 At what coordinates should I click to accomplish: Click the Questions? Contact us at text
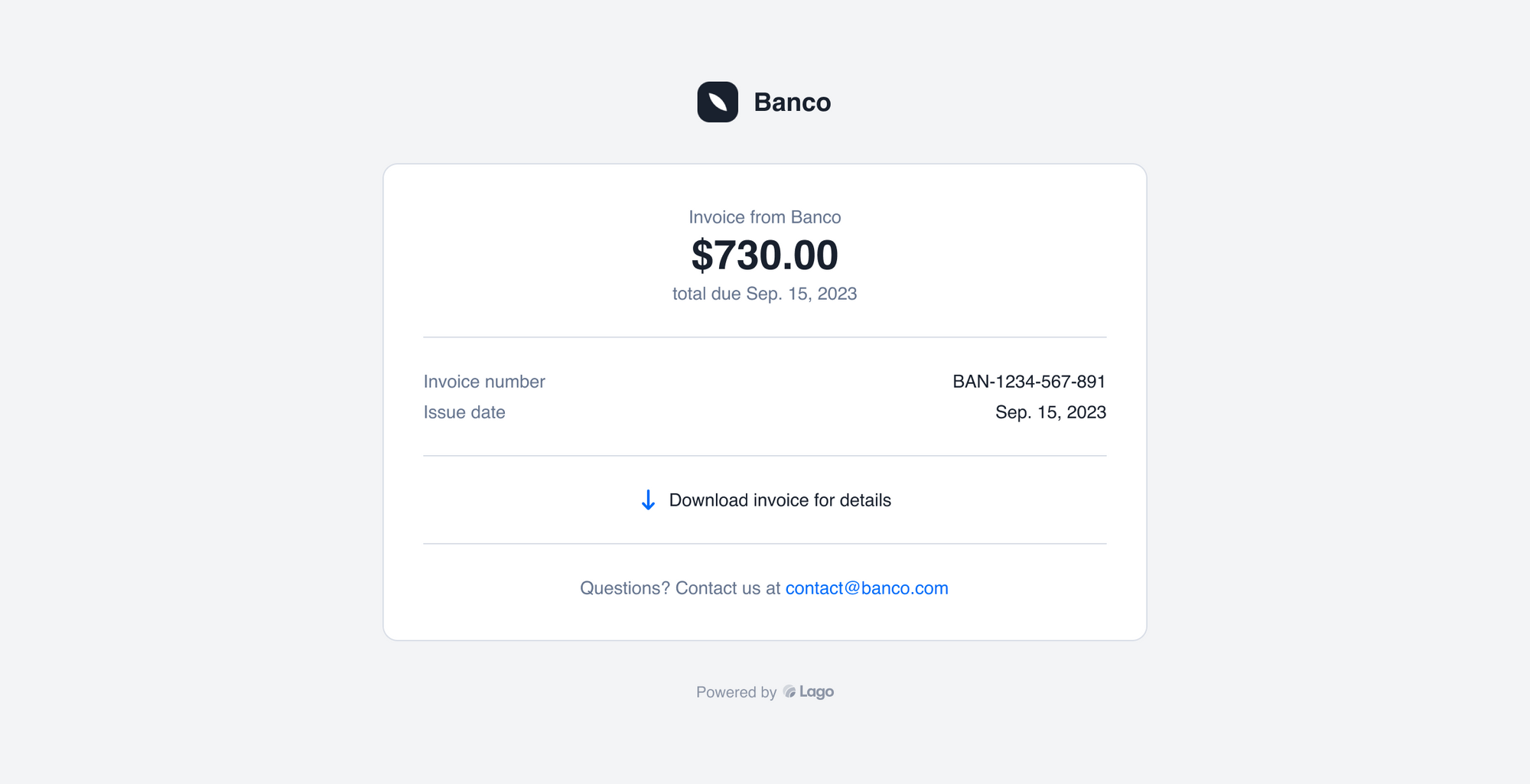pyautogui.click(x=680, y=588)
